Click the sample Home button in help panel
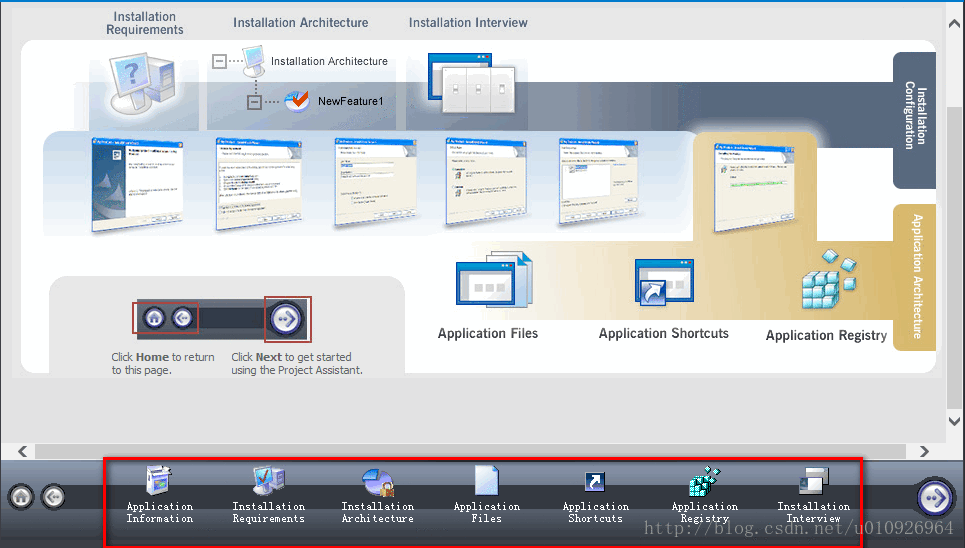Image resolution: width=965 pixels, height=548 pixels. [154, 318]
